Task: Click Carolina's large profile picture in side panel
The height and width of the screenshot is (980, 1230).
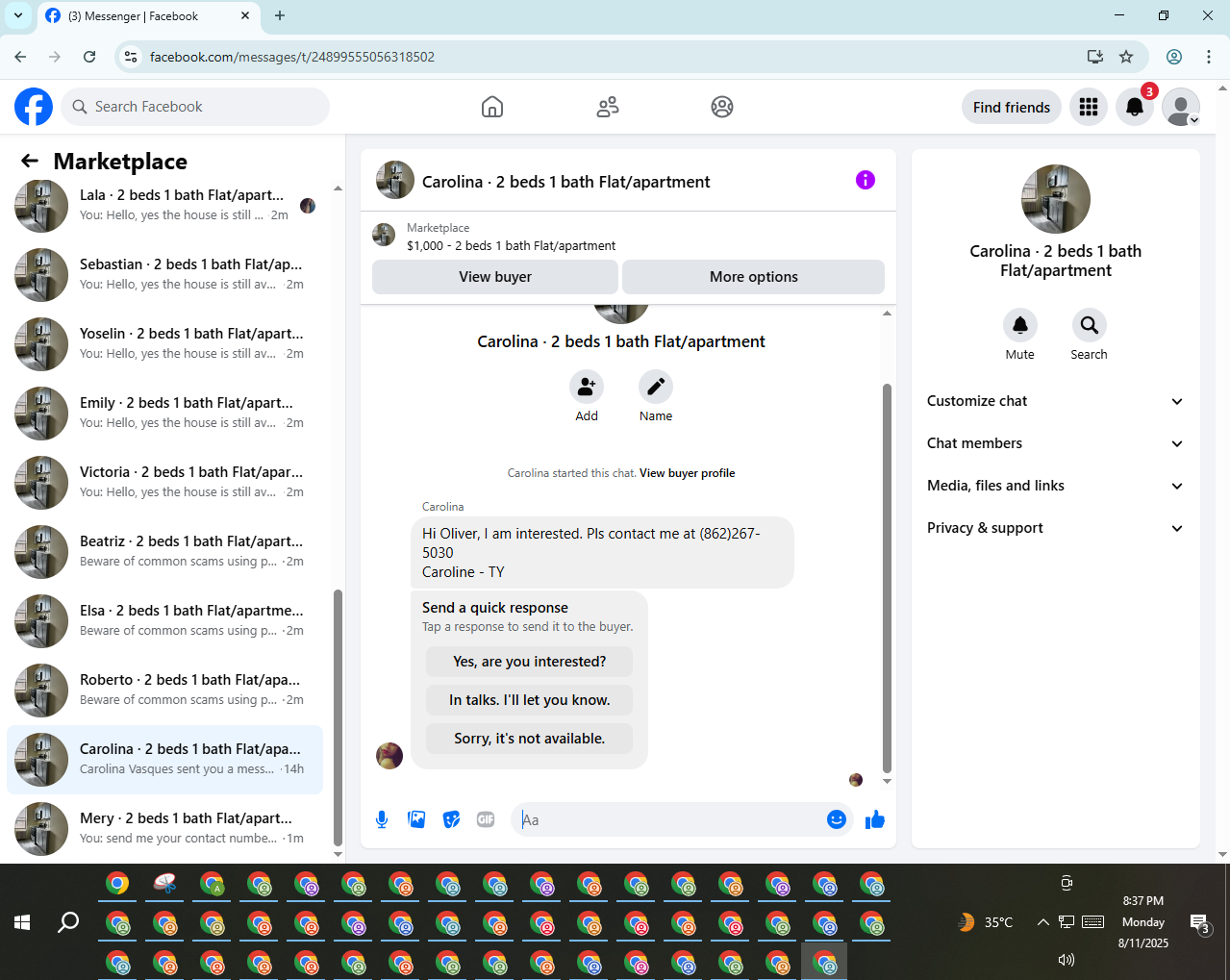Action: (x=1056, y=199)
